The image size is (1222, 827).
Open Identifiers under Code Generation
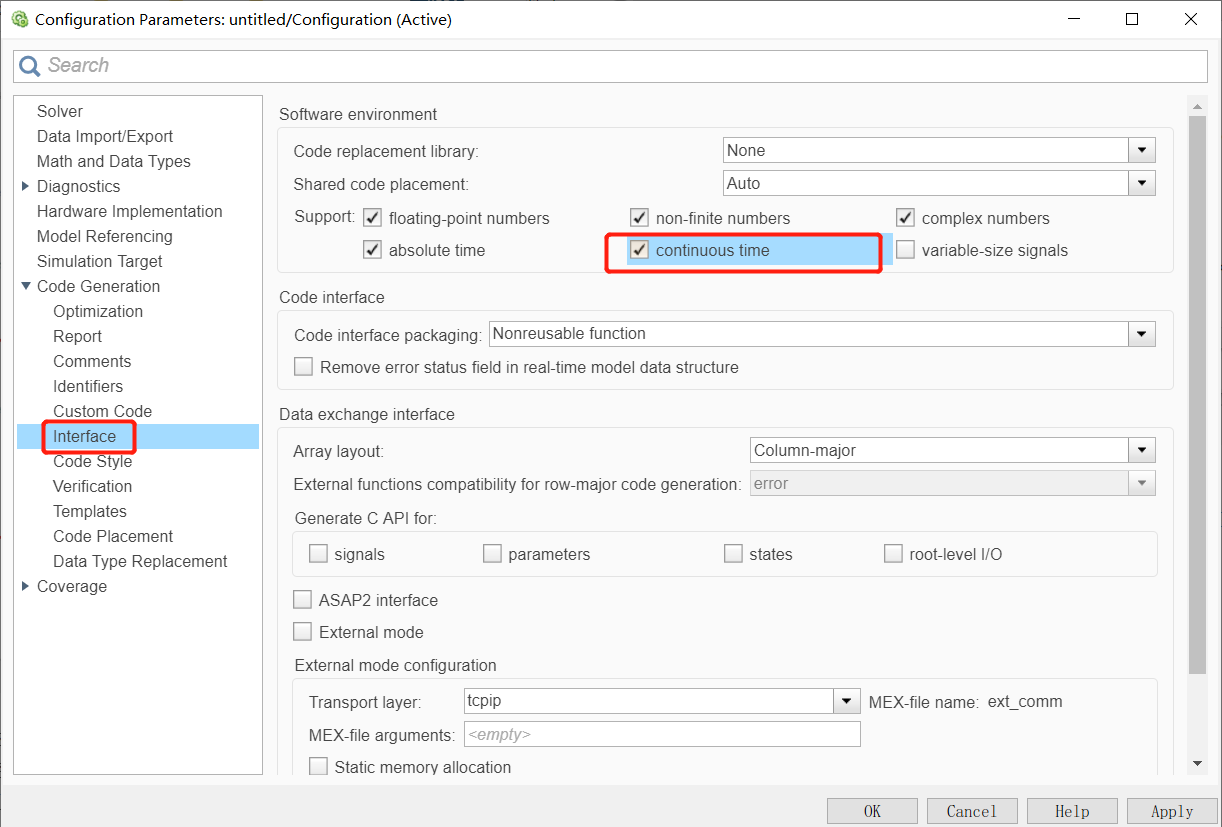(x=88, y=386)
